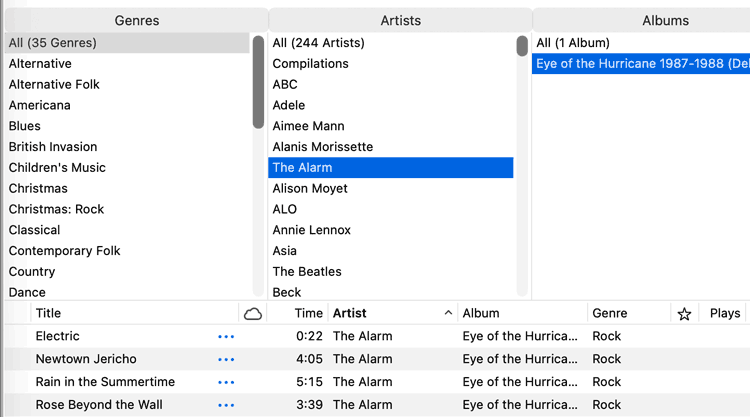
Task: Click the 3:39 time value
Action: tap(309, 405)
